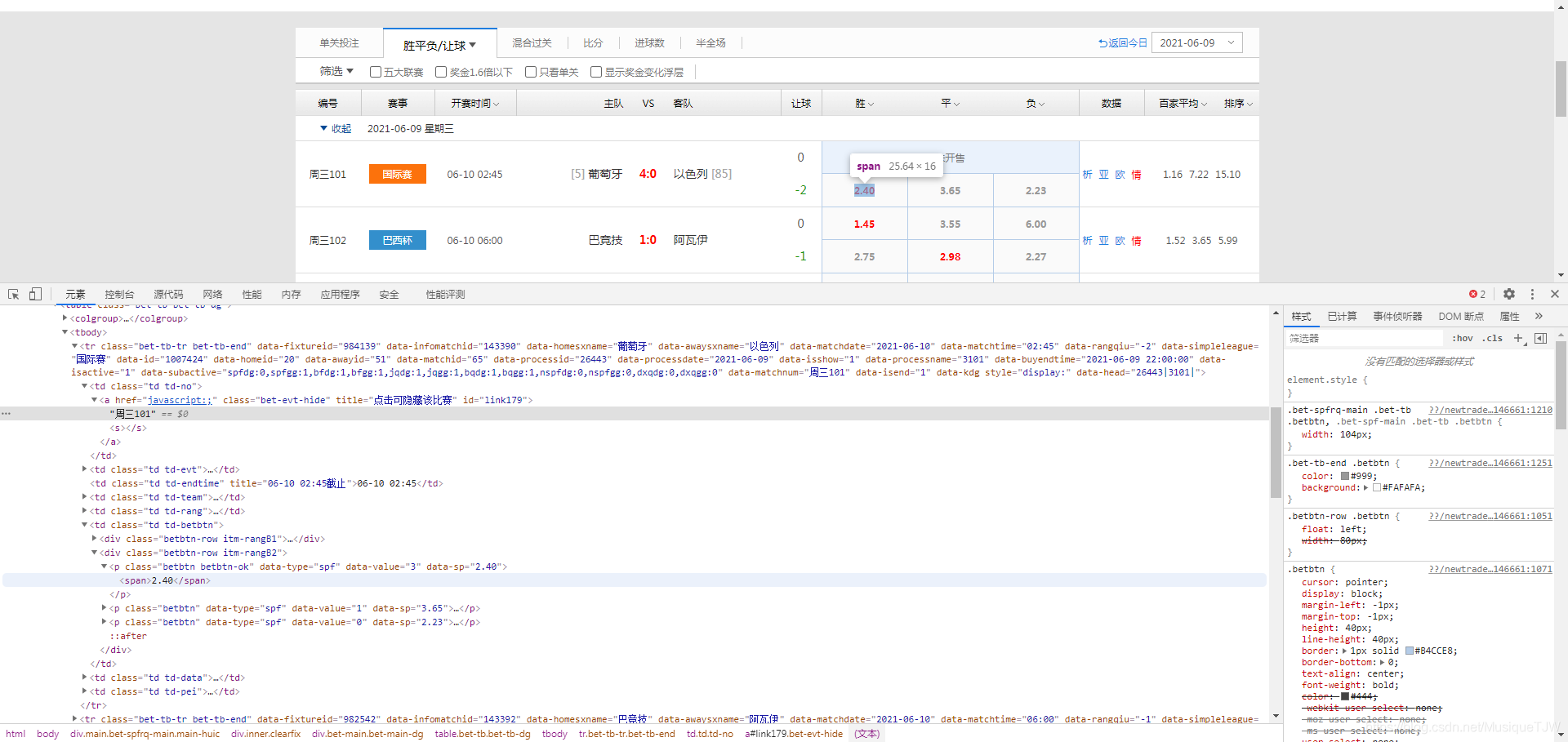Expand the td-team node in DOM tree
The width and height of the screenshot is (1568, 742).
[84, 497]
